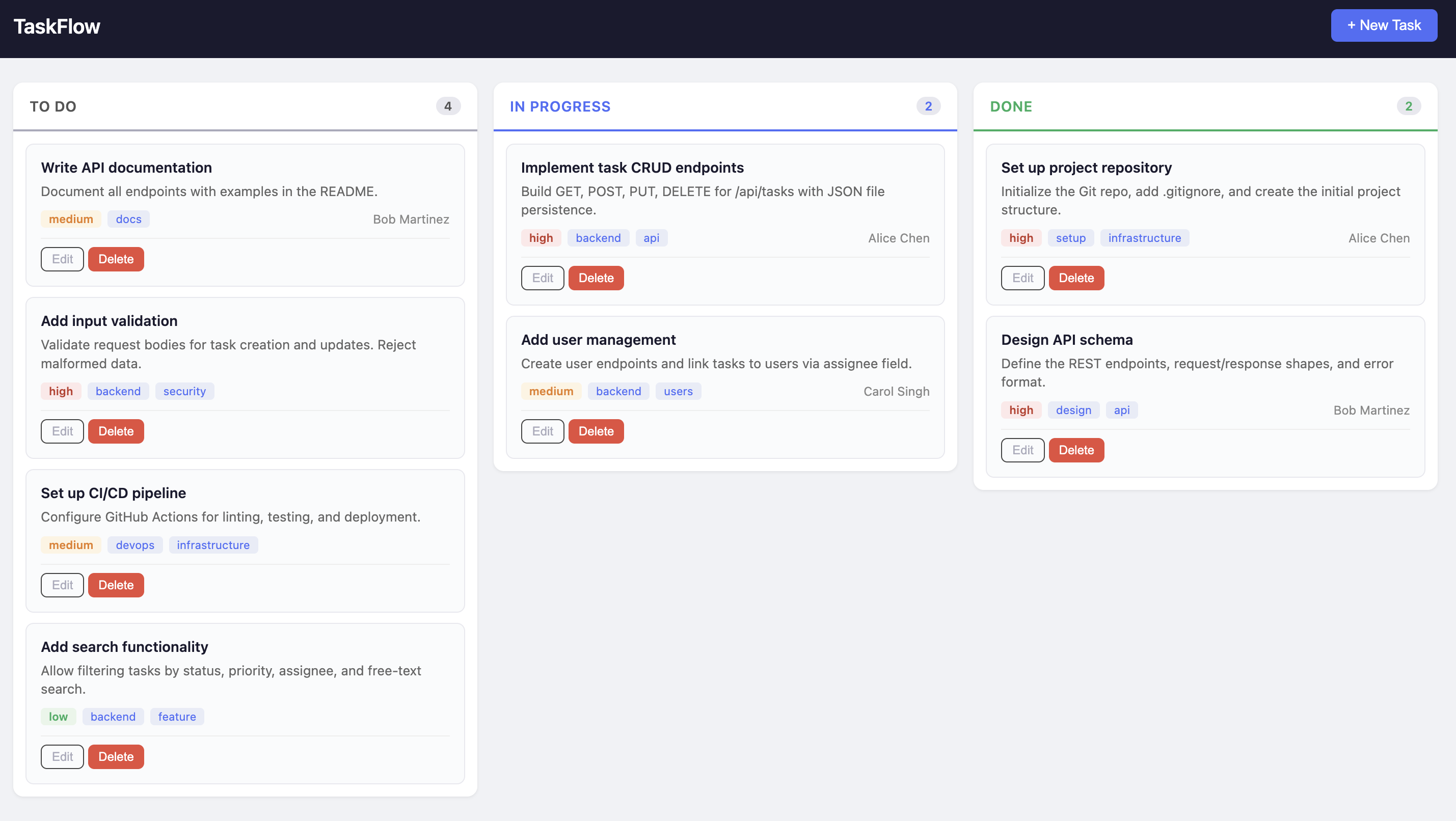Image resolution: width=1456 pixels, height=821 pixels.
Task: Edit the Design API schema task
Action: [x=1022, y=450]
